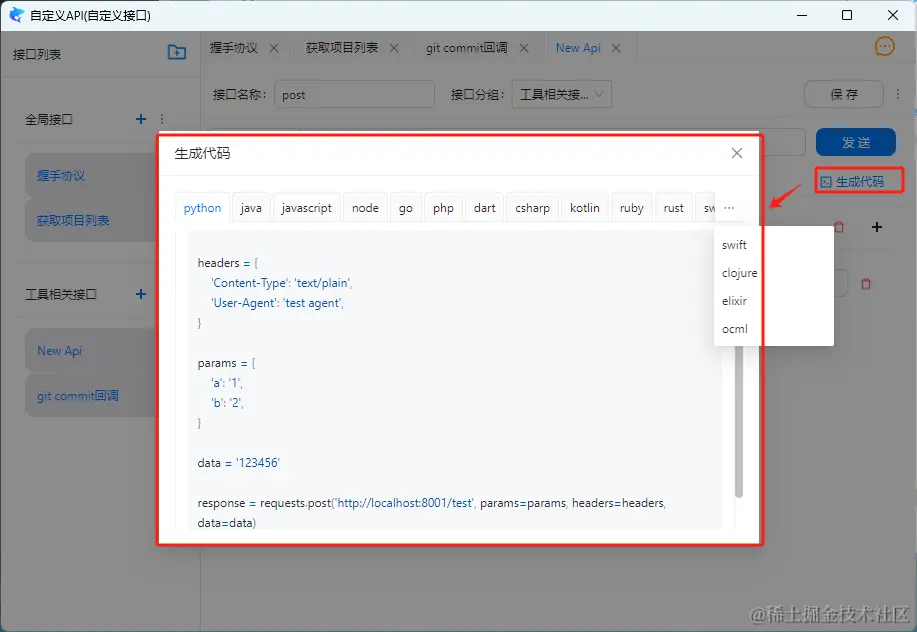Choose elixir from overflow menu
The height and width of the screenshot is (632, 917).
pos(774,301)
